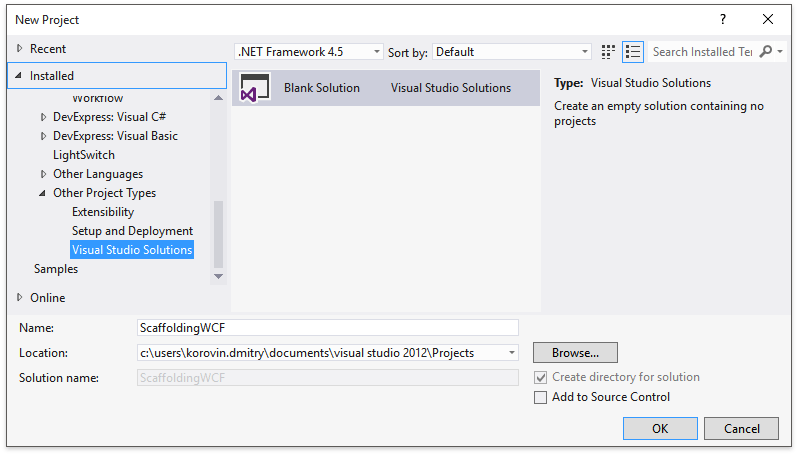Screen dimensions: 798x455
Task: Collapse Other Project Types node
Action: coord(43,193)
